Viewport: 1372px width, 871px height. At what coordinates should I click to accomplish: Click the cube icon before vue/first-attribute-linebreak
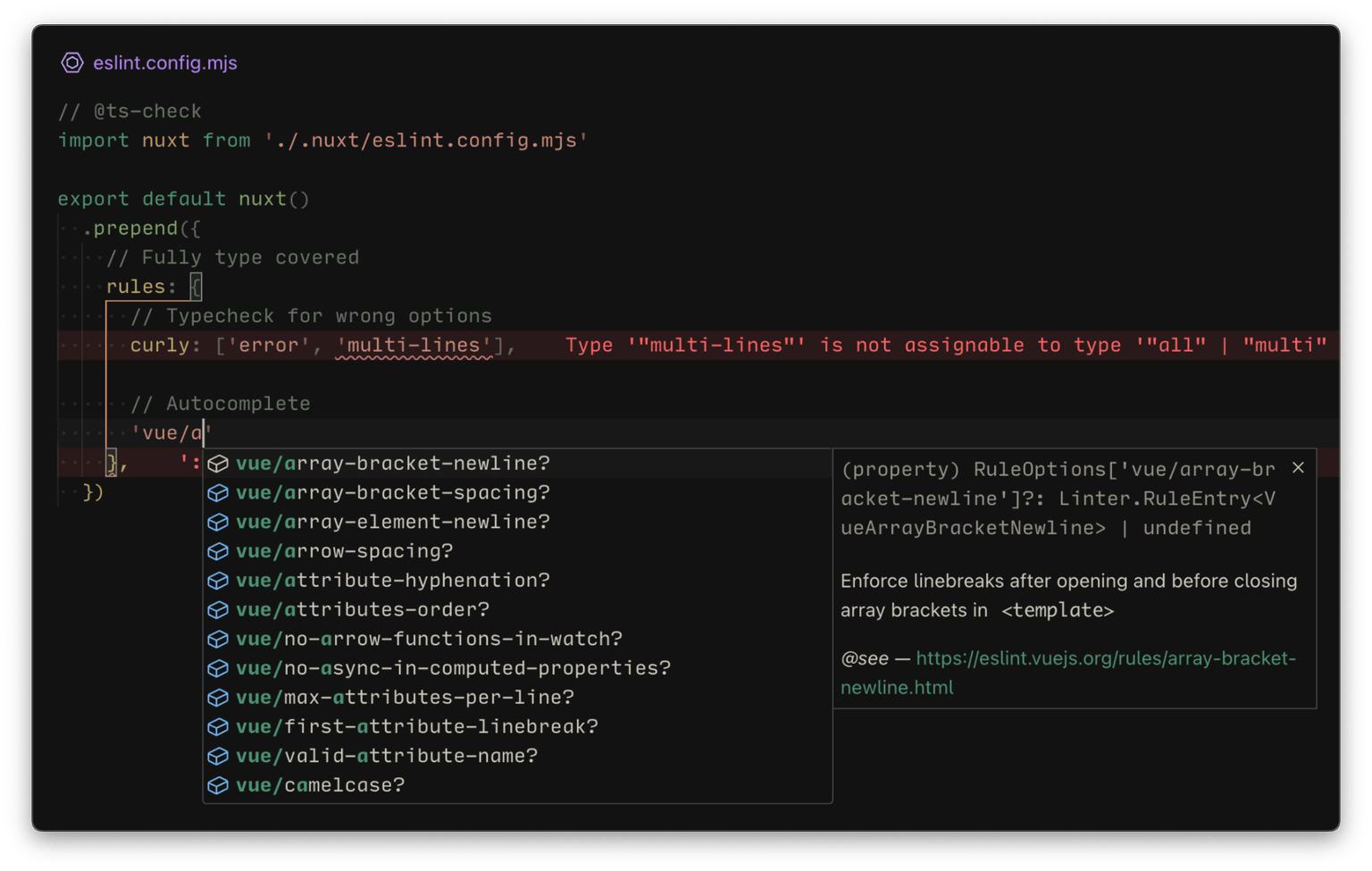219,726
